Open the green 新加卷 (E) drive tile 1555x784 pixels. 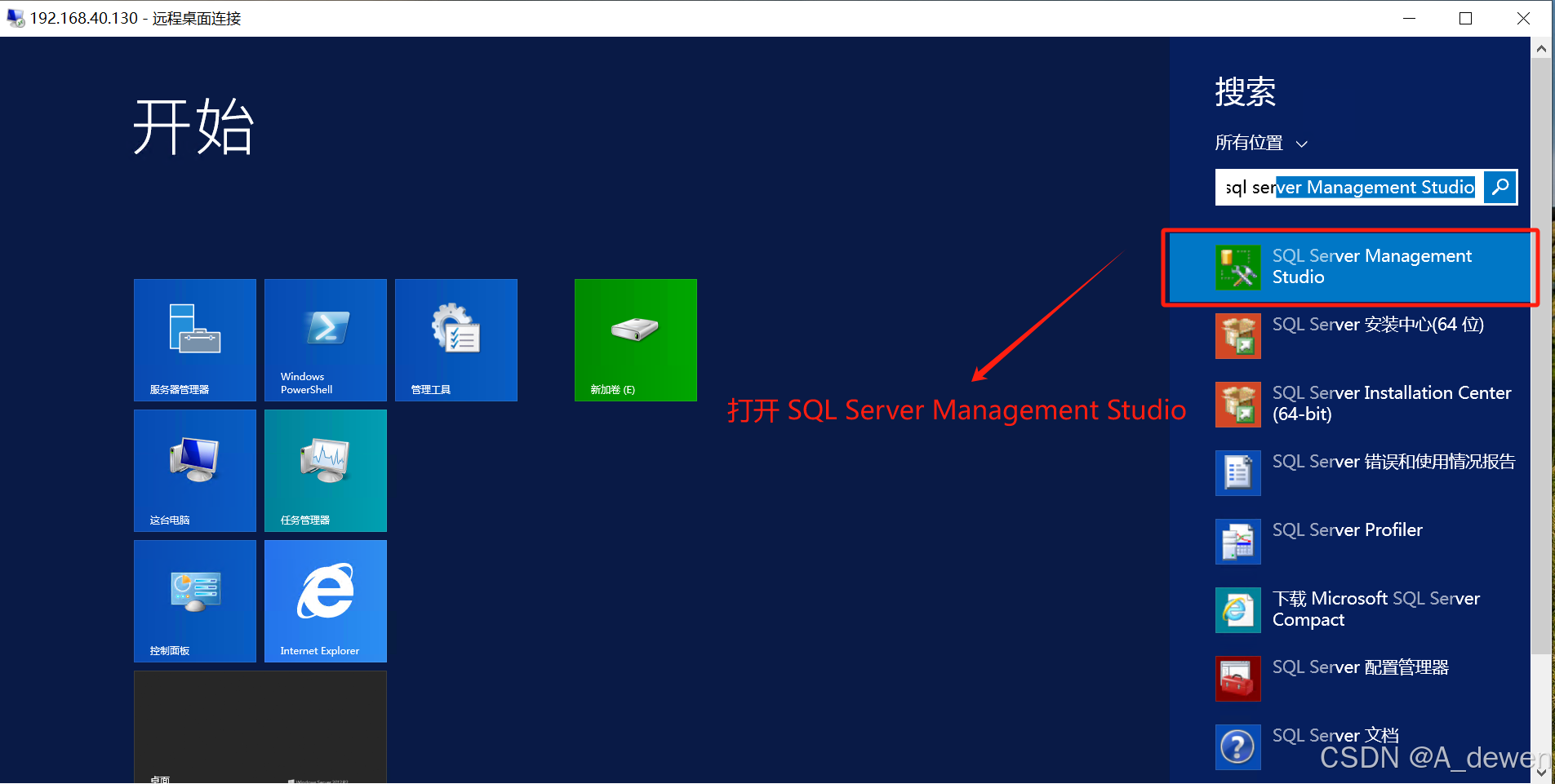[x=636, y=340]
